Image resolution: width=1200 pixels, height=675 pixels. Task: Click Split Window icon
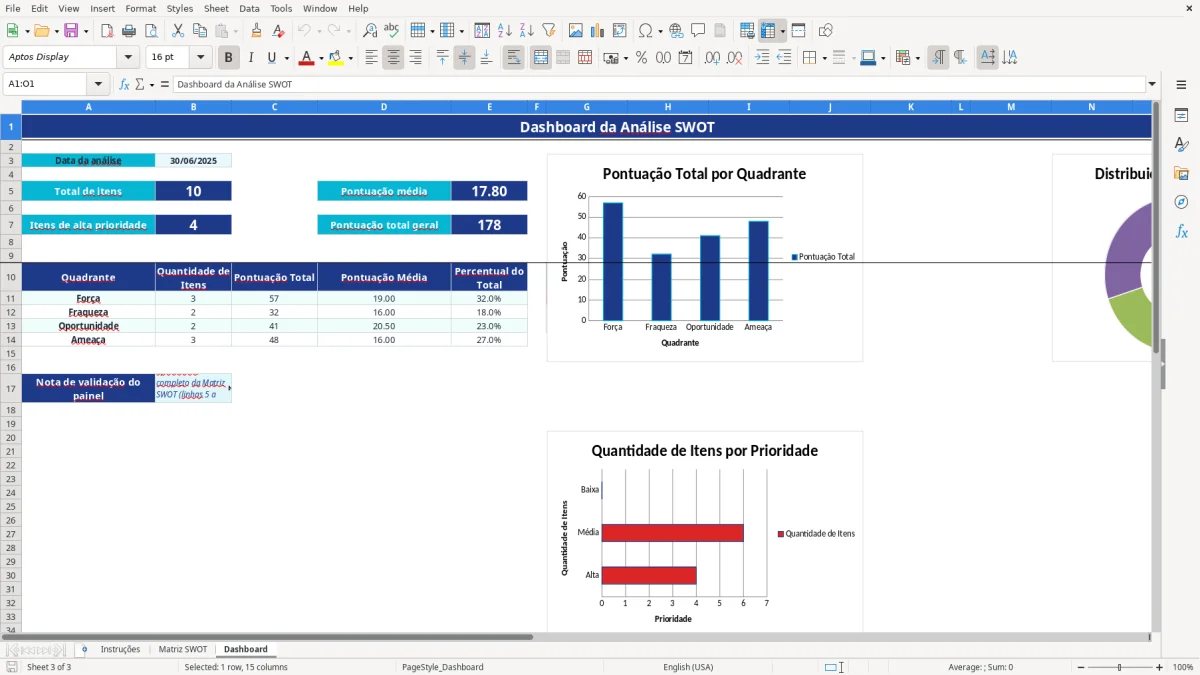pos(799,31)
